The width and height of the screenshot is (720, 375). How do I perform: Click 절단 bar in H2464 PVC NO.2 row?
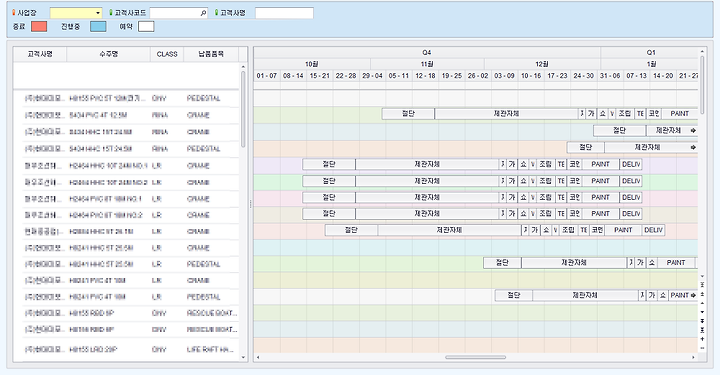(329, 213)
